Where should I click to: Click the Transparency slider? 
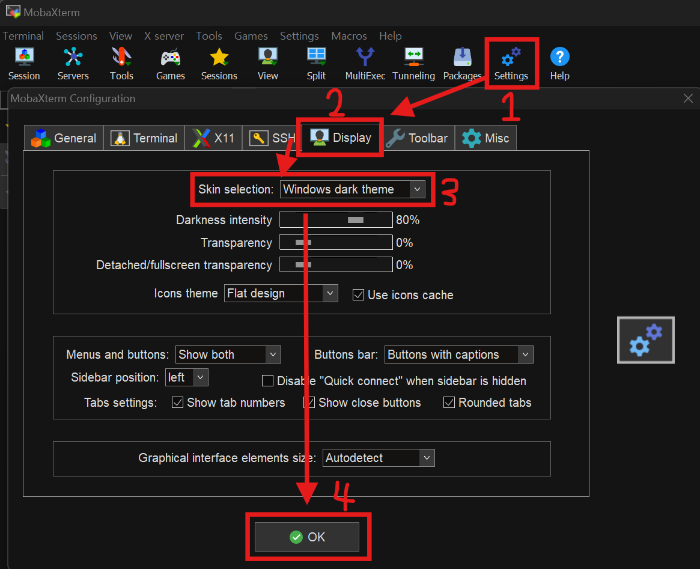tap(336, 242)
